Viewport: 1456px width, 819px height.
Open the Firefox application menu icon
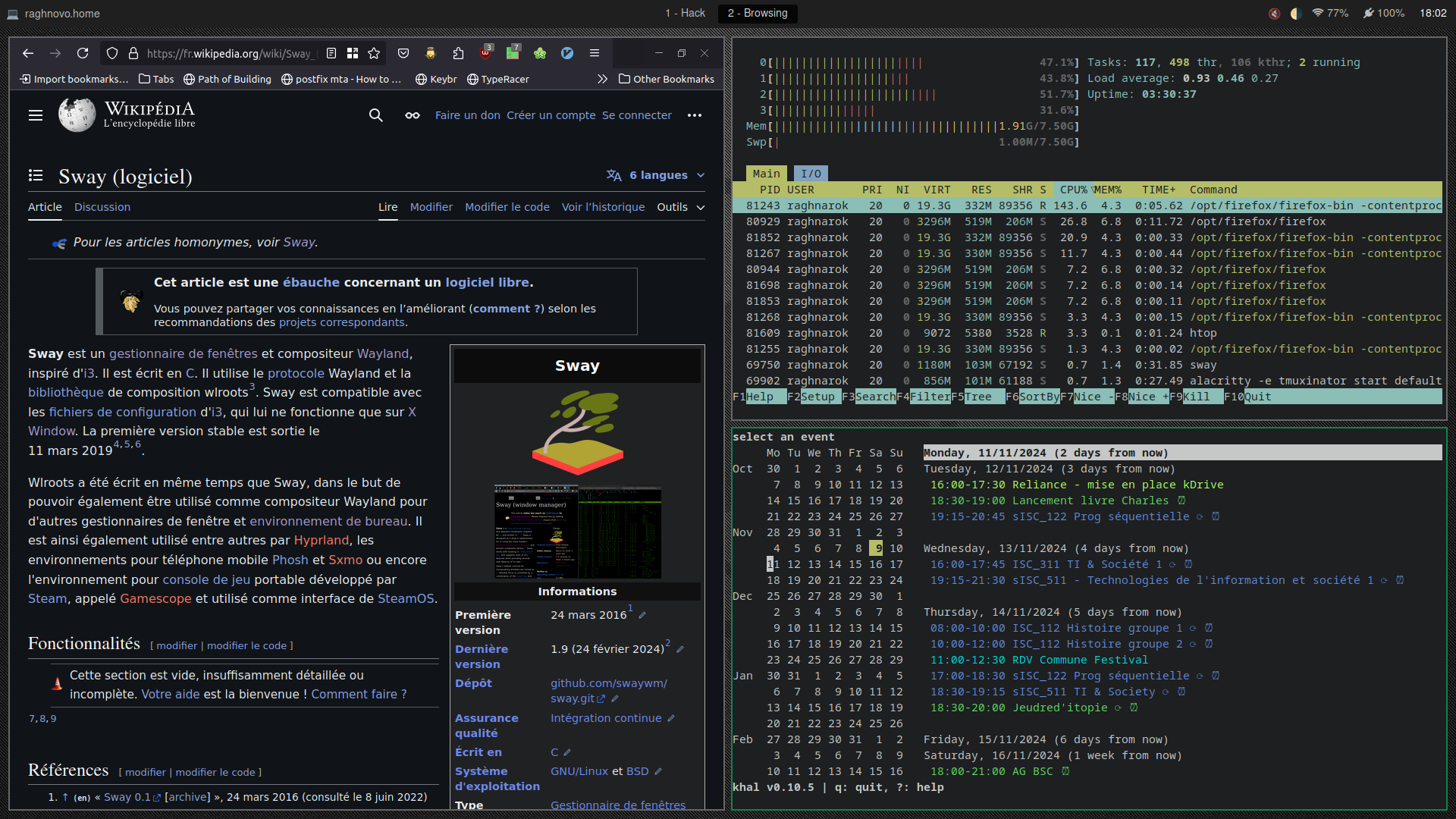595,53
